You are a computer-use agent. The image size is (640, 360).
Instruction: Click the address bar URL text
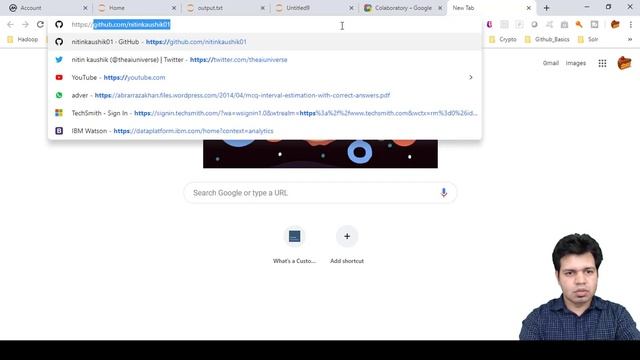coord(121,24)
